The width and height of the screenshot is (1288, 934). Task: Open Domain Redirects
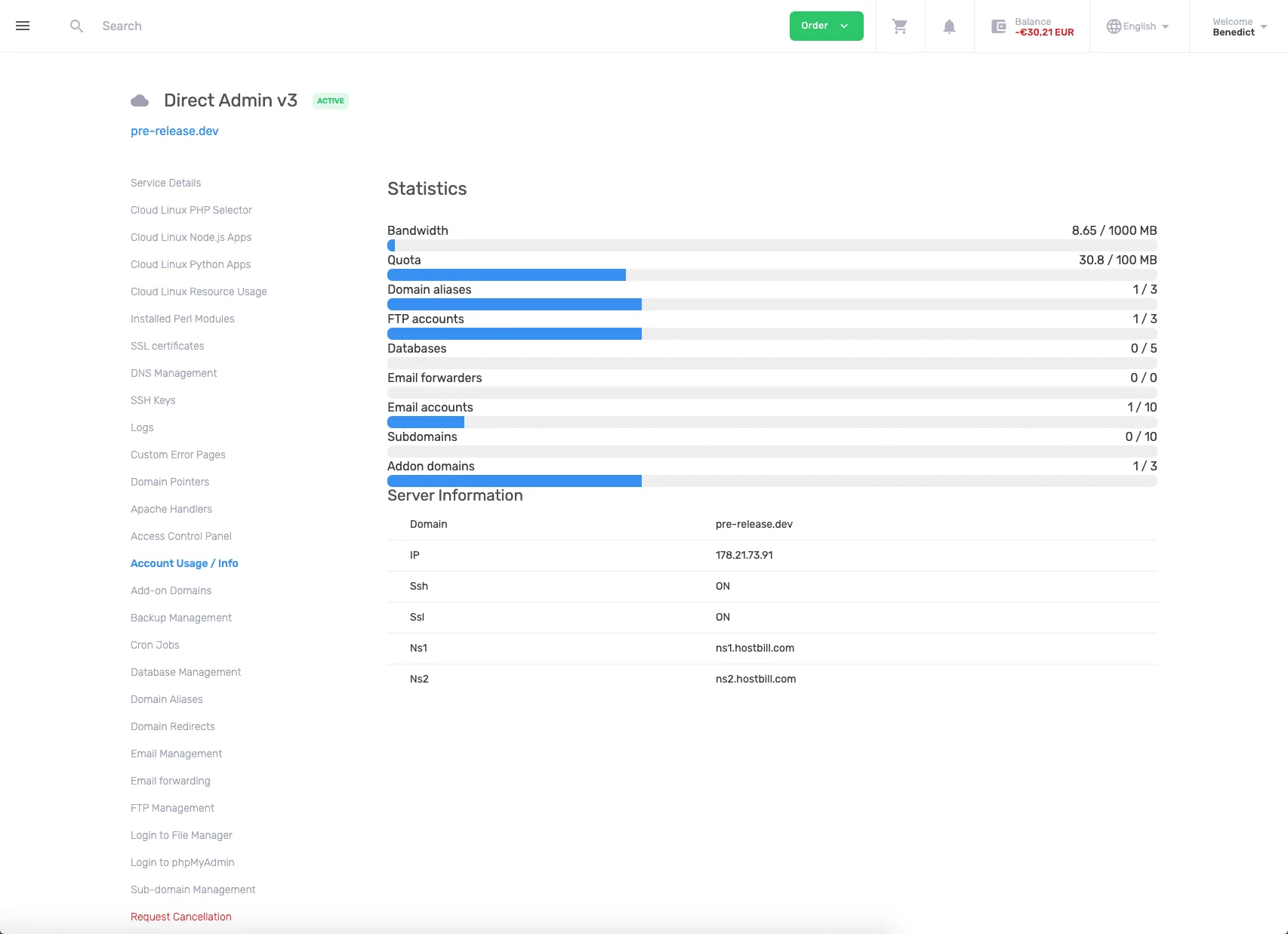[173, 726]
